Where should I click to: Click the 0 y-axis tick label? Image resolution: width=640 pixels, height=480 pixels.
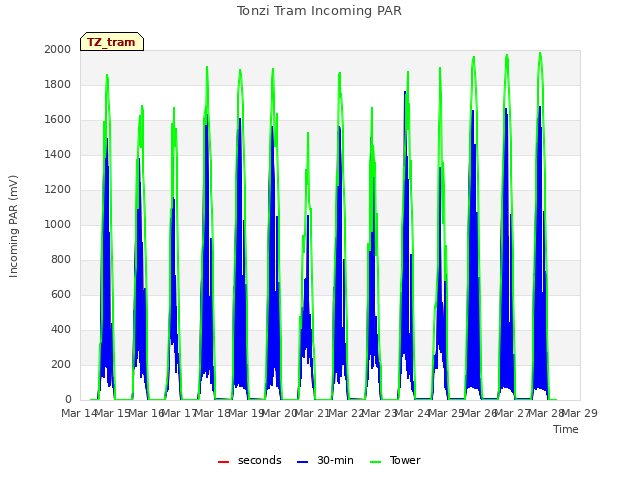68,400
